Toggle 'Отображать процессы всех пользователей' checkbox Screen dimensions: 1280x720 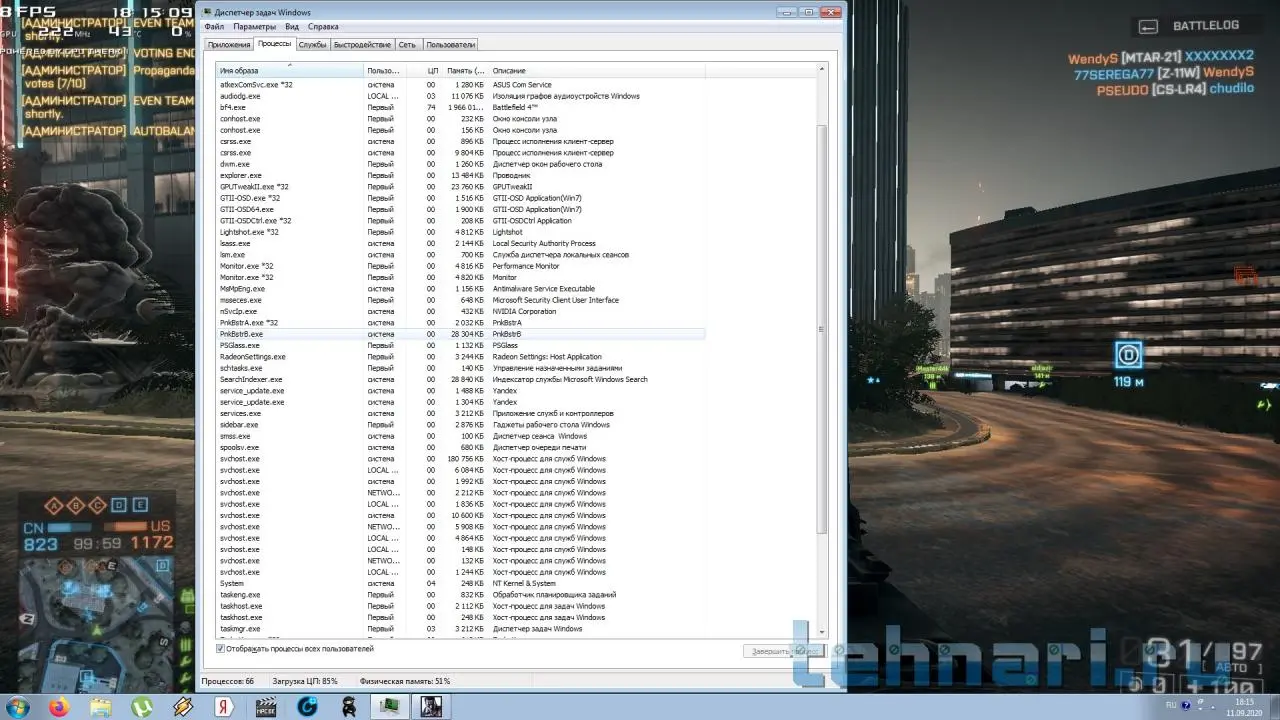tap(221, 649)
